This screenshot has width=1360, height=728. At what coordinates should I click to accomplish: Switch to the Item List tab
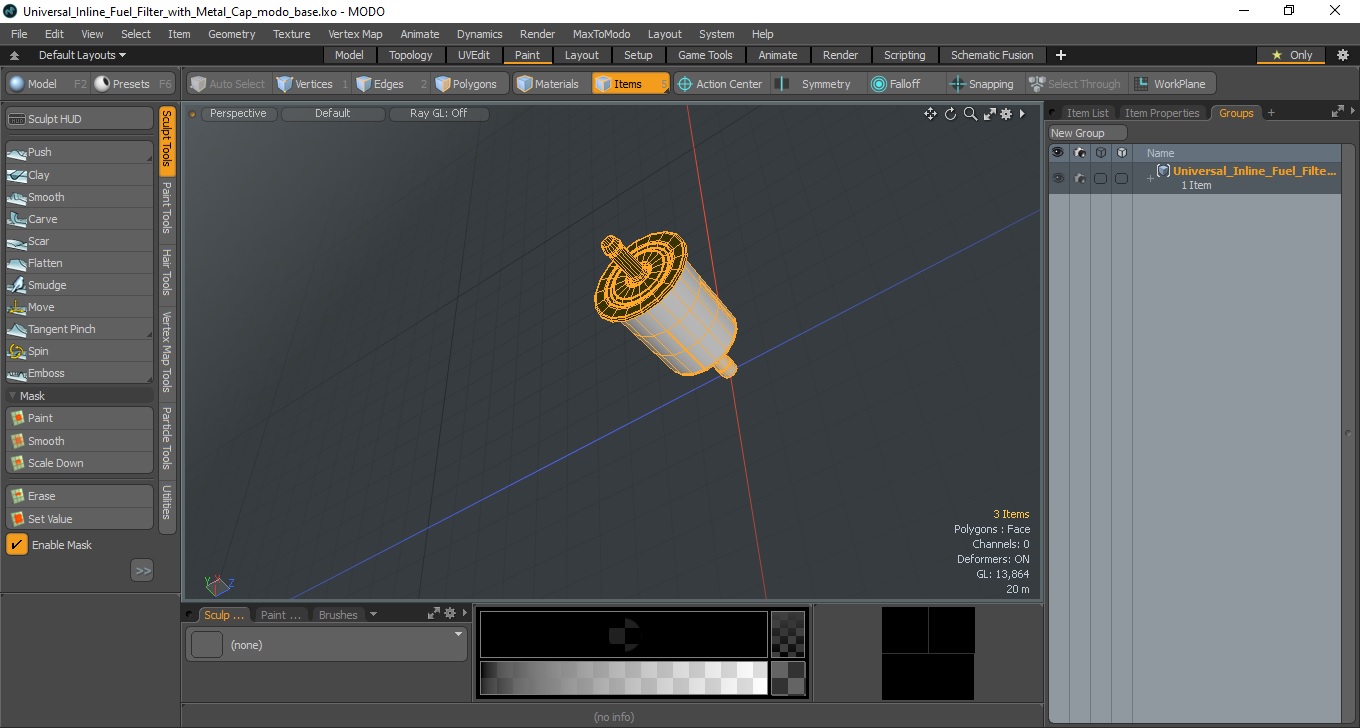tap(1086, 113)
